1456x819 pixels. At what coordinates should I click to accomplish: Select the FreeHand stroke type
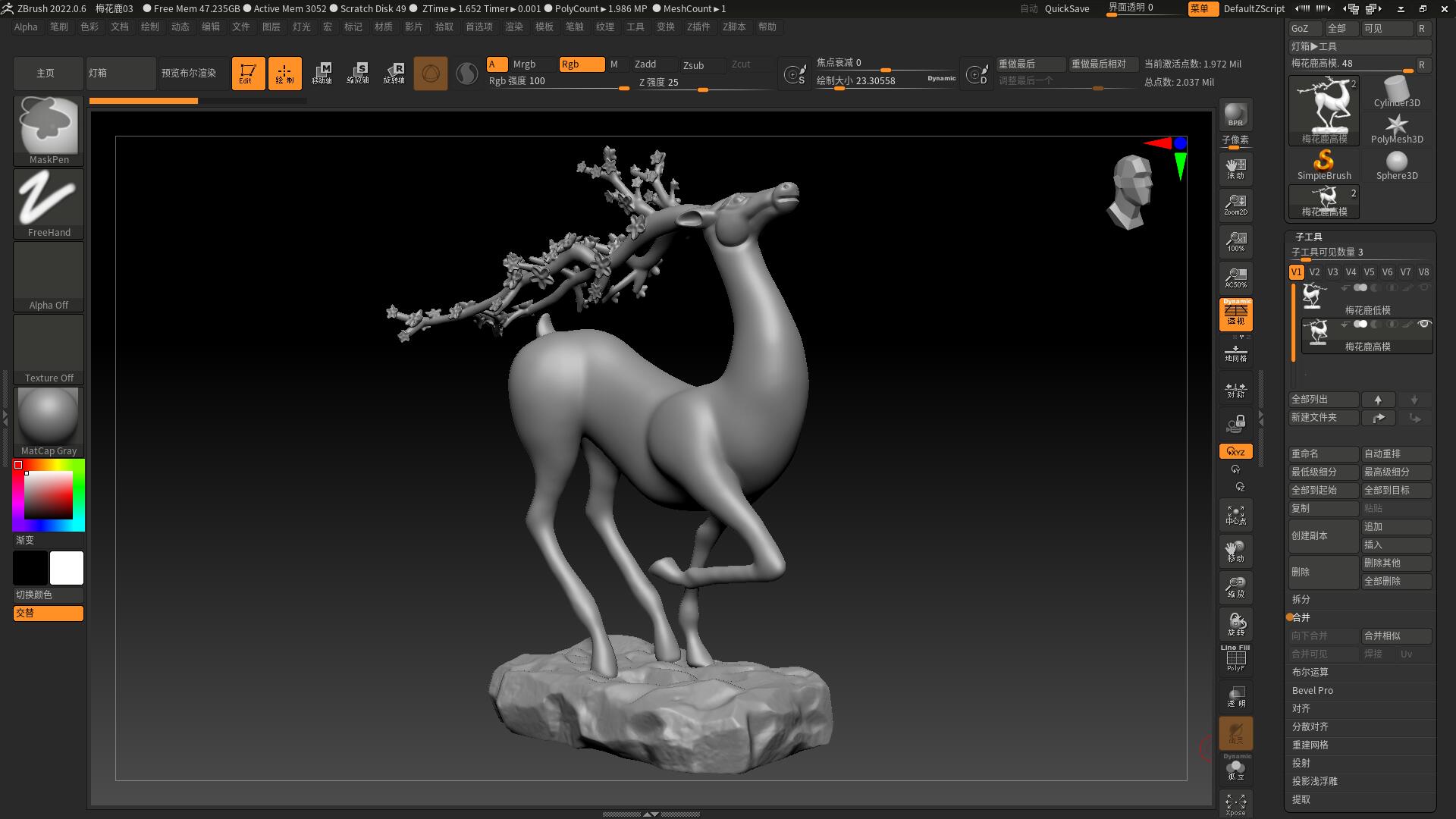48,199
